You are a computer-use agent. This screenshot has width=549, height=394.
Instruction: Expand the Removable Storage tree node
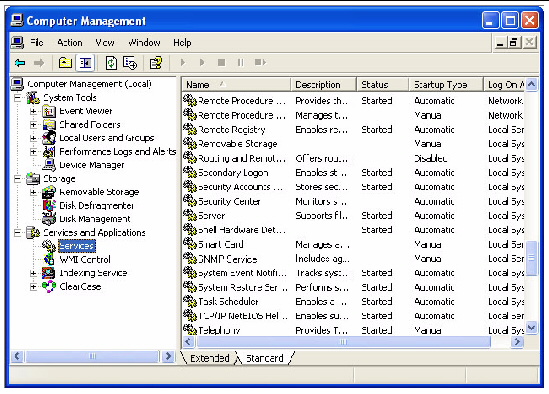(x=33, y=192)
